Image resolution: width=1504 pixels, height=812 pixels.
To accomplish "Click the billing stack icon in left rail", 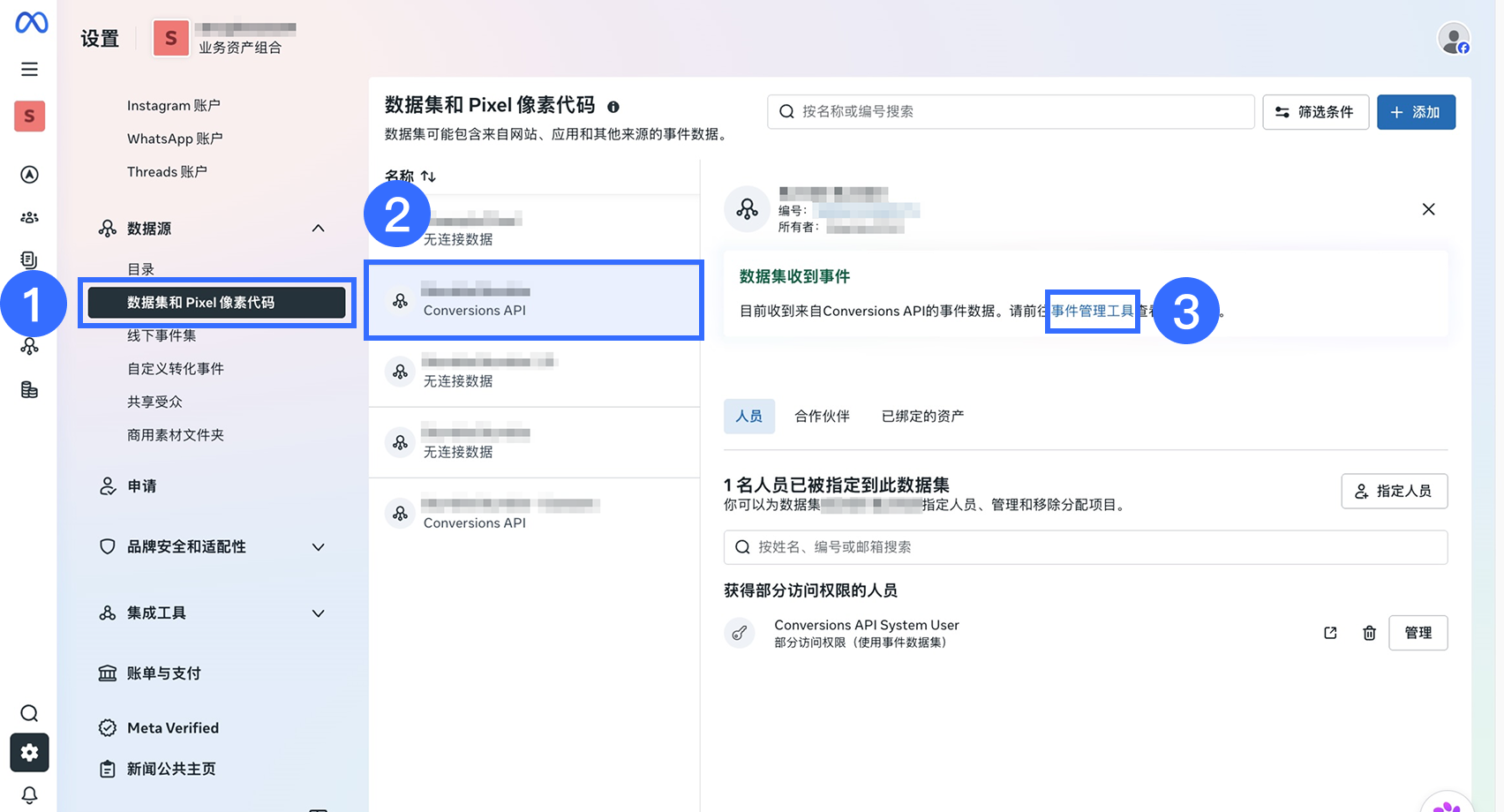I will [29, 389].
